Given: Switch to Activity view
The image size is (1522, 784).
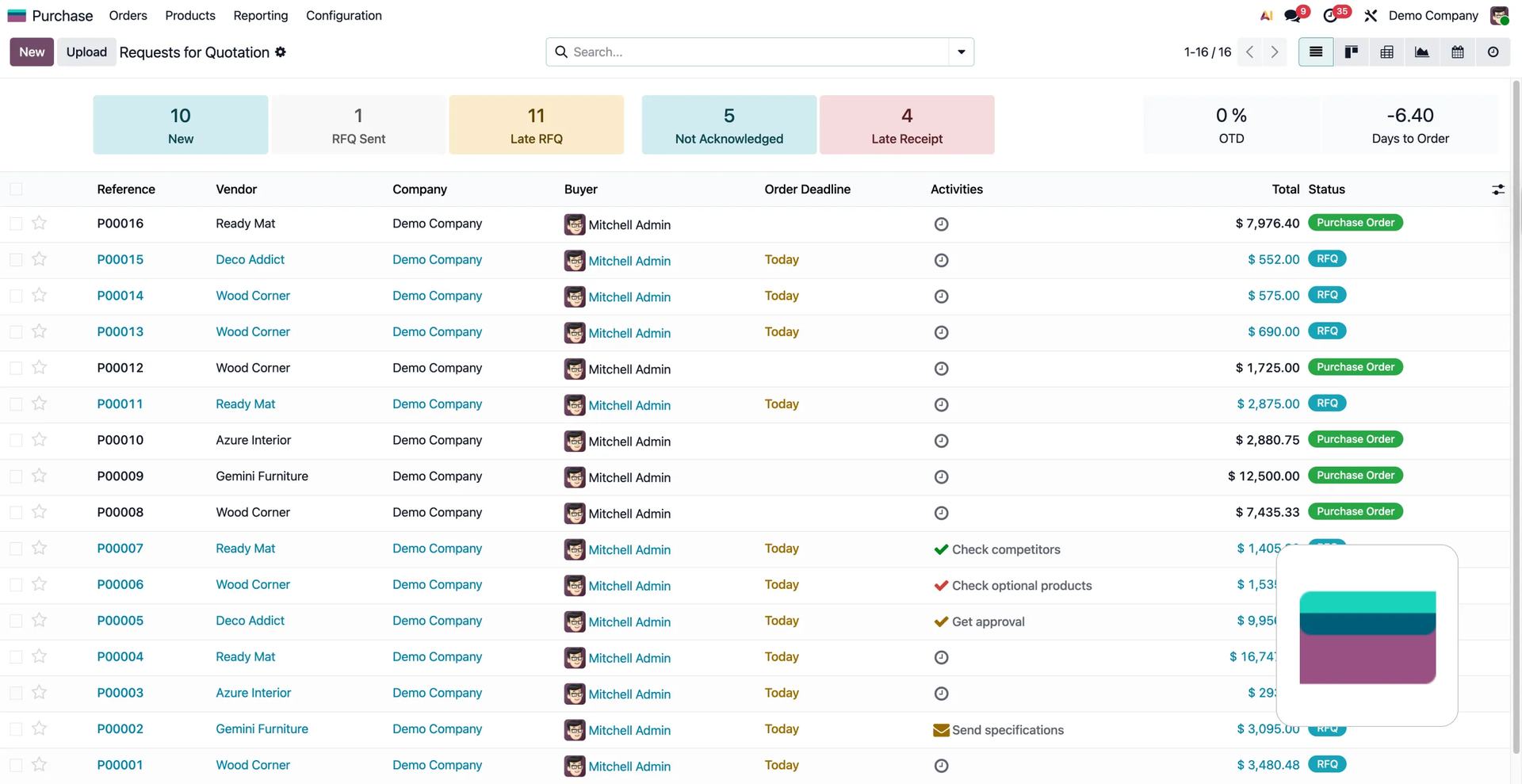Looking at the screenshot, I should click(x=1493, y=52).
